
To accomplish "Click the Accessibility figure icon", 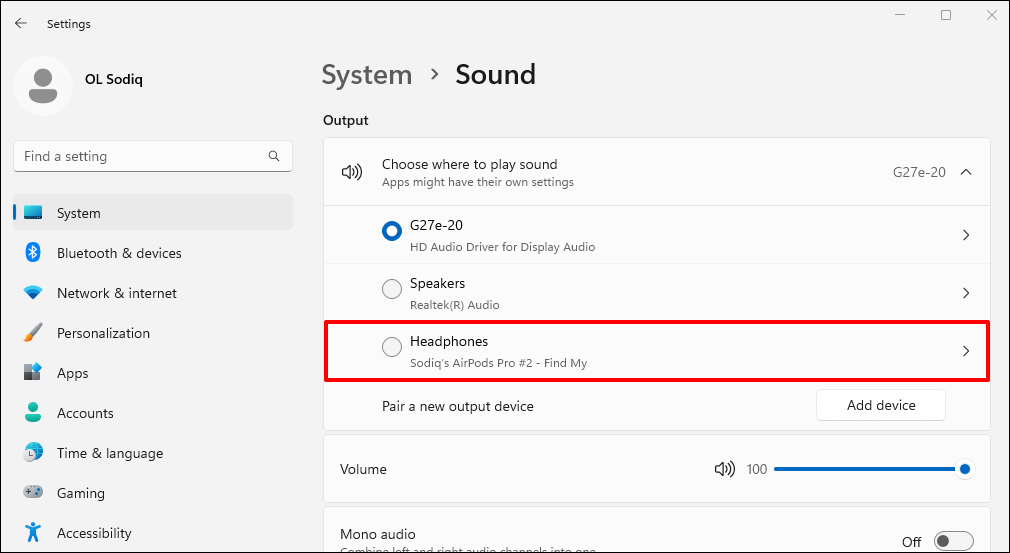I will (x=33, y=533).
